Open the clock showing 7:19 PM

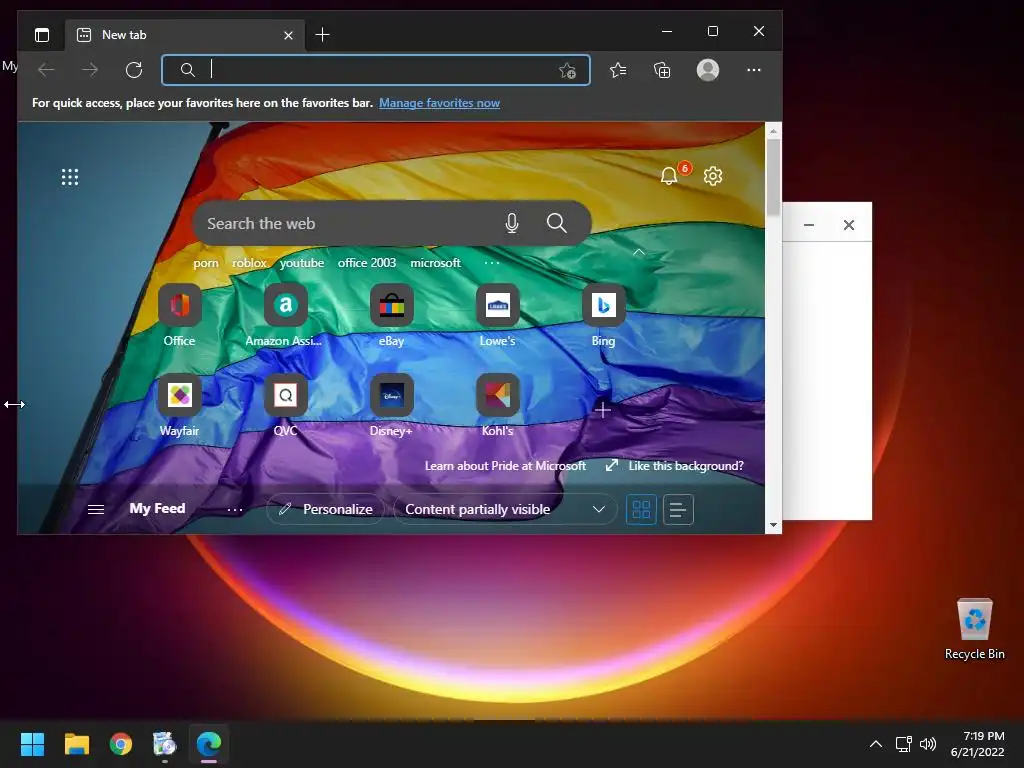[x=978, y=744]
